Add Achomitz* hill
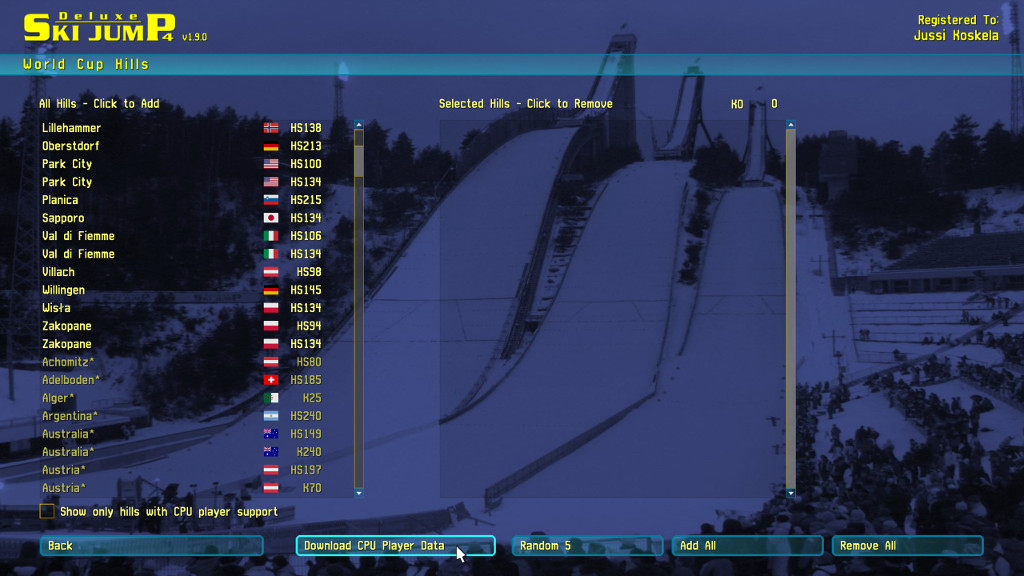This screenshot has height=576, width=1024. click(x=182, y=362)
